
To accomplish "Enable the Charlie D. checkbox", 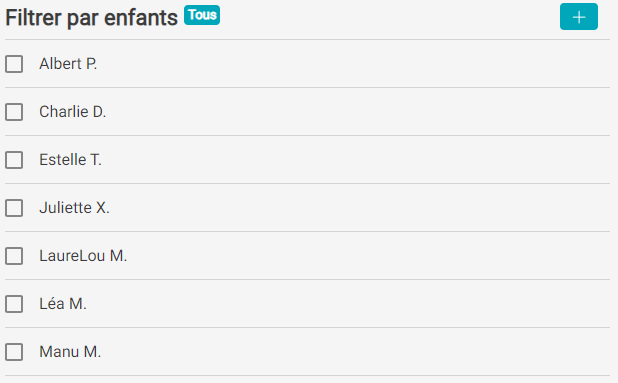I will pyautogui.click(x=14, y=112).
